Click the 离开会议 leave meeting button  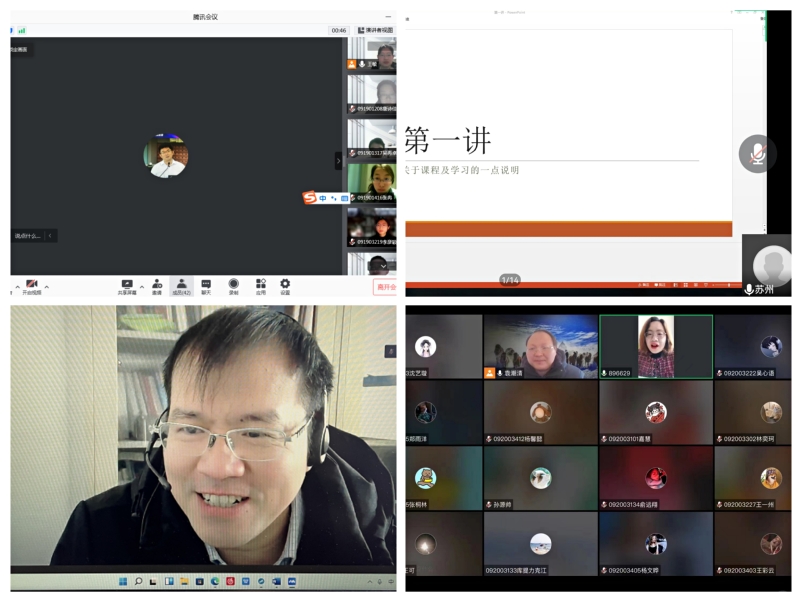[386, 287]
